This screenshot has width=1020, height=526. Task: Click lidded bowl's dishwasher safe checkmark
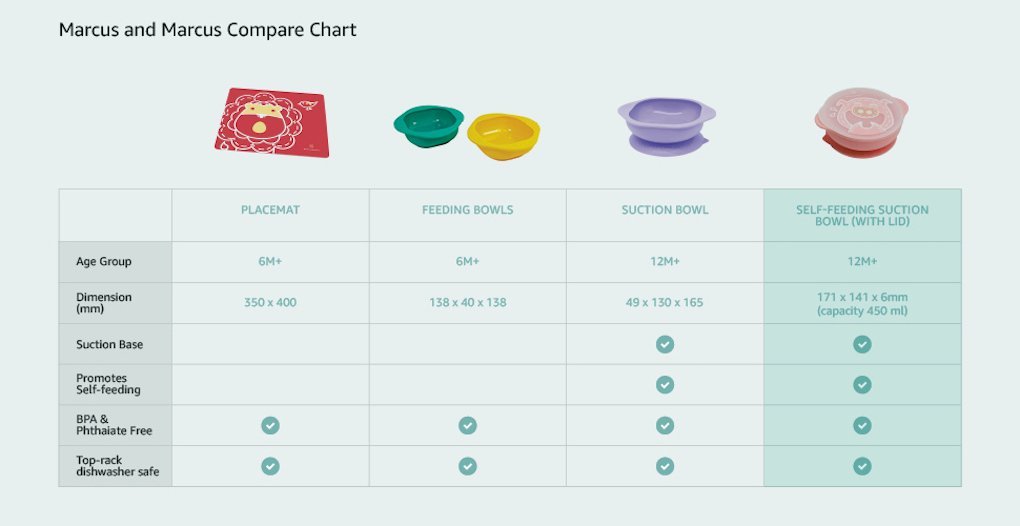tap(862, 466)
